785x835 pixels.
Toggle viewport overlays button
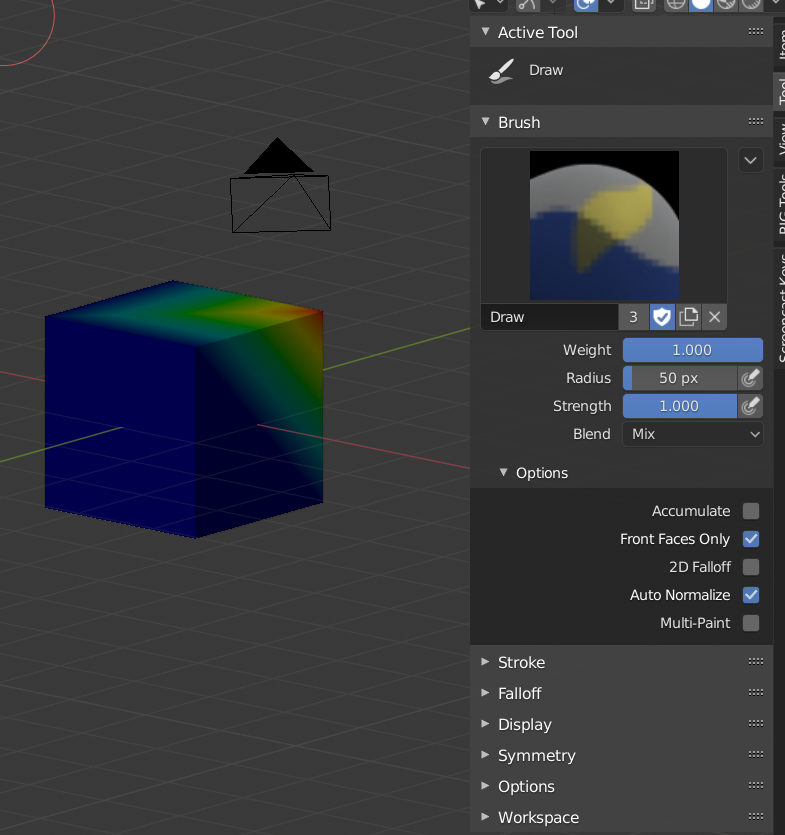coord(585,4)
